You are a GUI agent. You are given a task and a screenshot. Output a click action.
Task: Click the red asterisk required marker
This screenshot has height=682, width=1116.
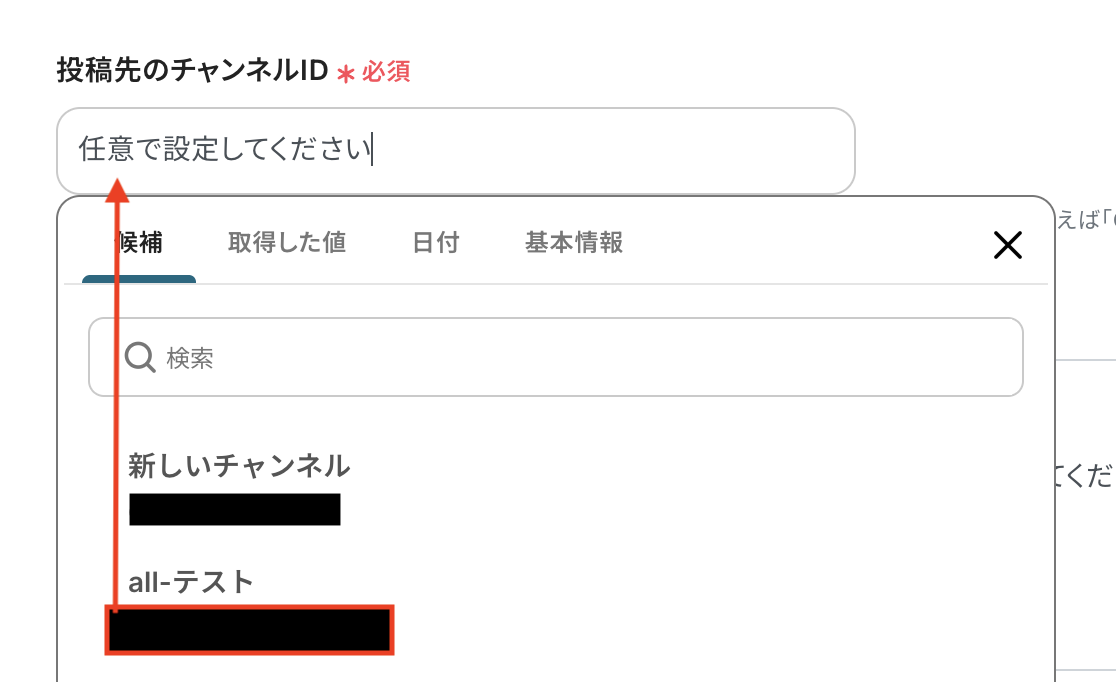click(x=346, y=73)
